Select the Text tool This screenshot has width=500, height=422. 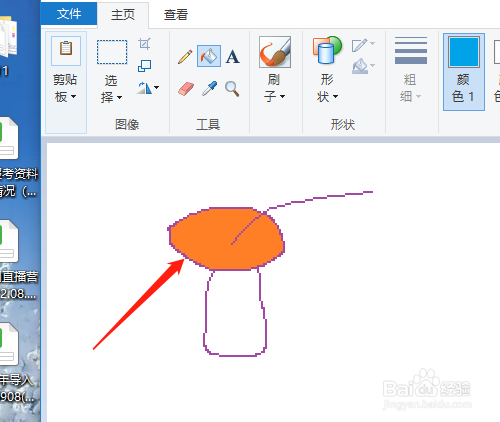[x=232, y=56]
